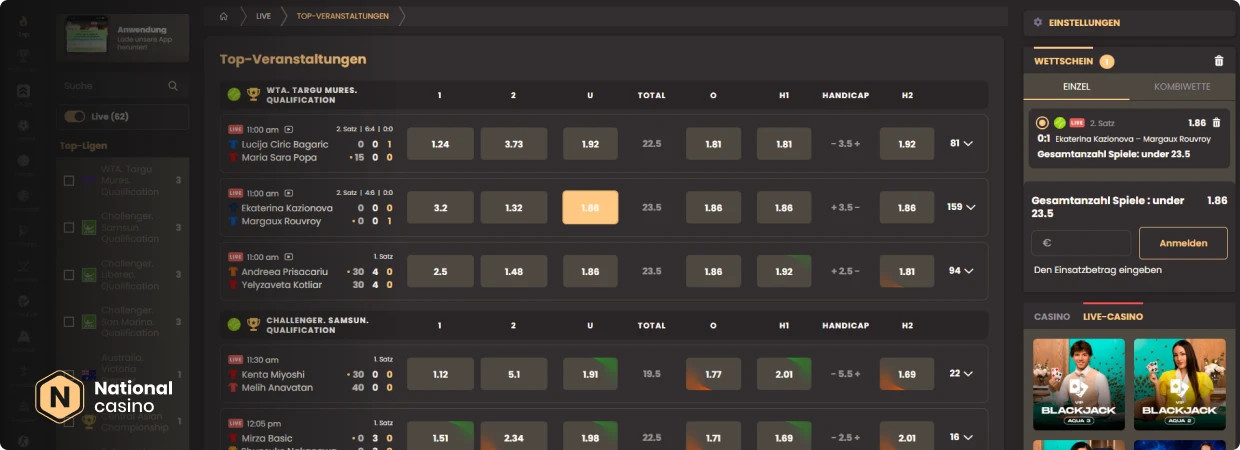Click the tennis ball icon beside WTA Targu Mures
The height and width of the screenshot is (450, 1240).
[x=234, y=95]
